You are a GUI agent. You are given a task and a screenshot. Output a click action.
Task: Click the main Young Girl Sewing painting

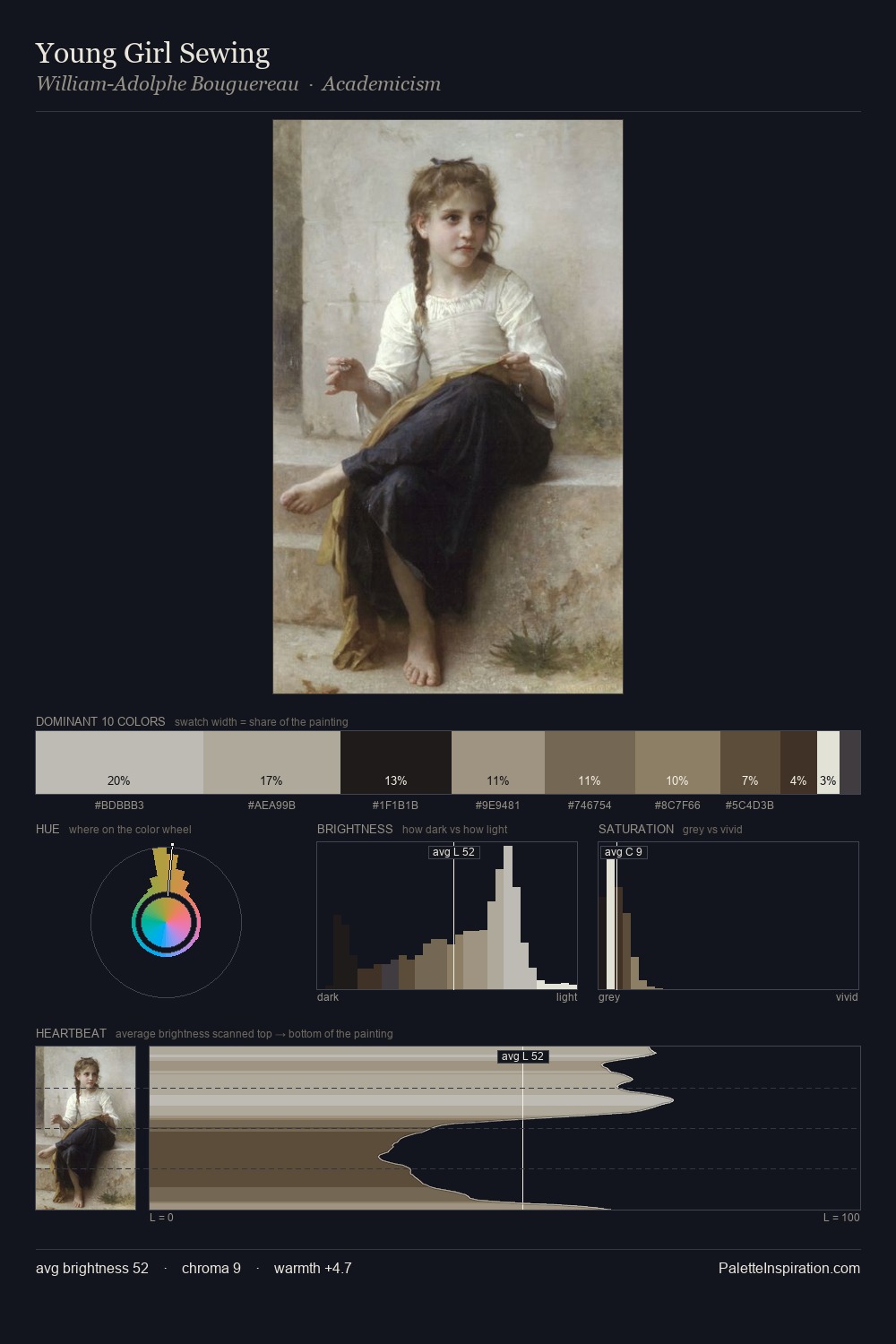pyautogui.click(x=448, y=407)
